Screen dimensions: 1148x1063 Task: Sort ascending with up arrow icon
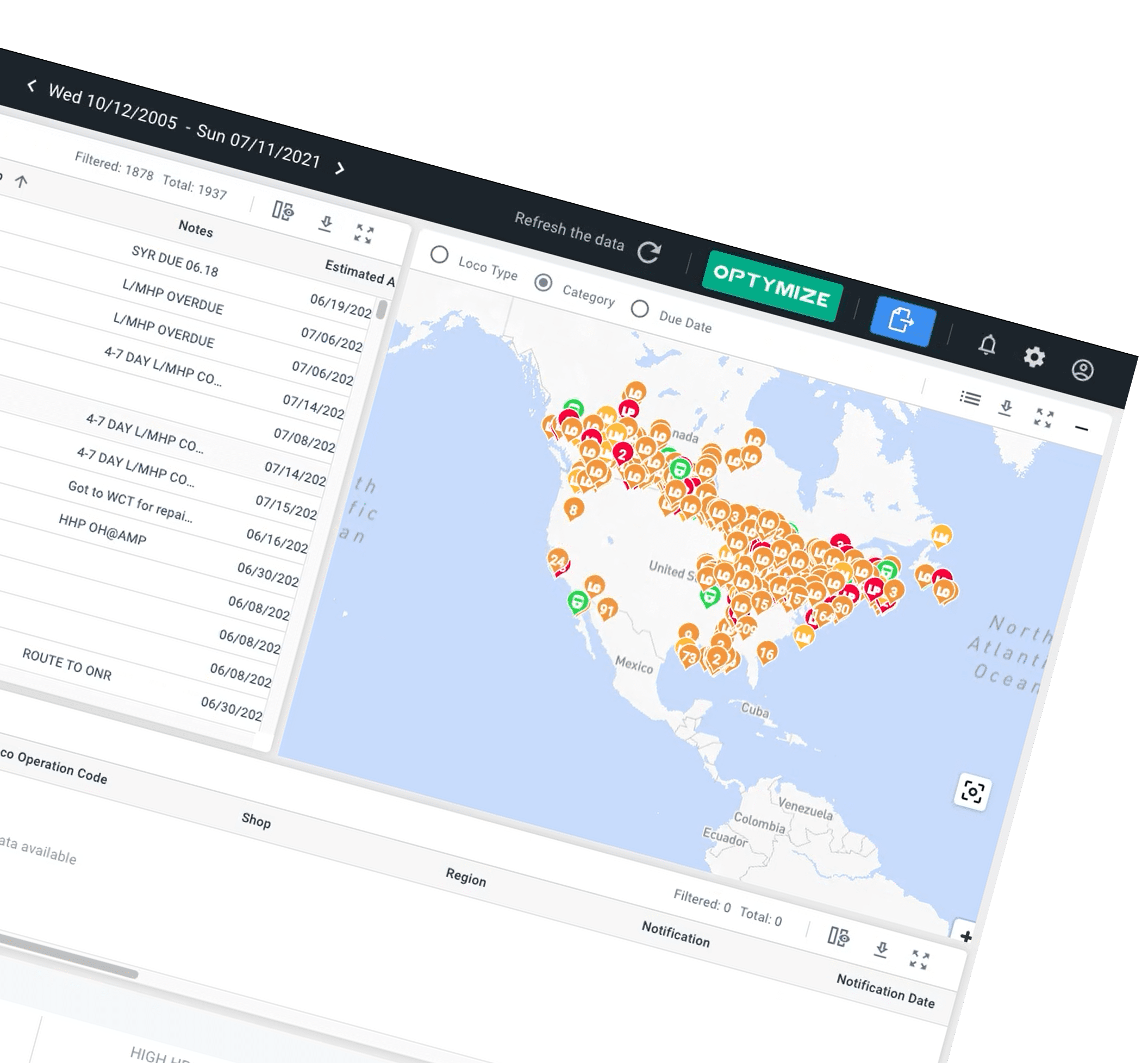(21, 182)
